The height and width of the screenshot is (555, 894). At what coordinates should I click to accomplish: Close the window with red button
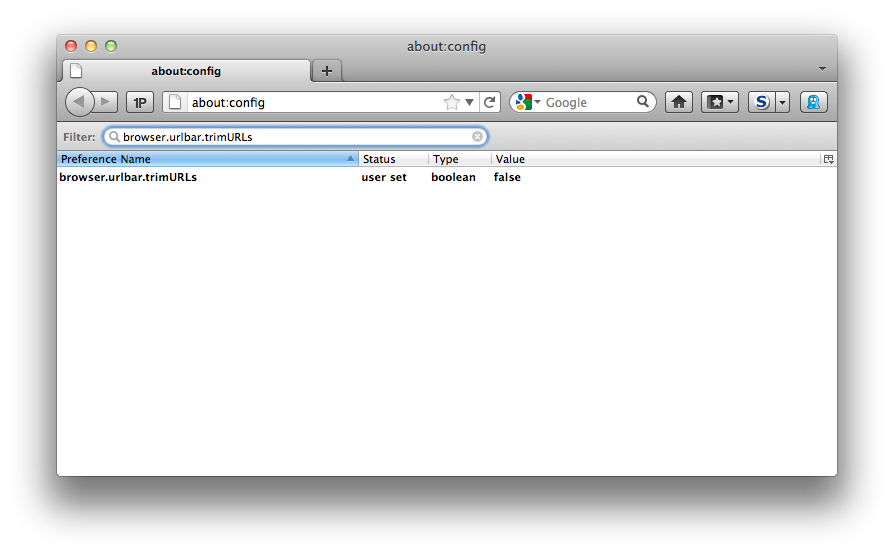(71, 46)
